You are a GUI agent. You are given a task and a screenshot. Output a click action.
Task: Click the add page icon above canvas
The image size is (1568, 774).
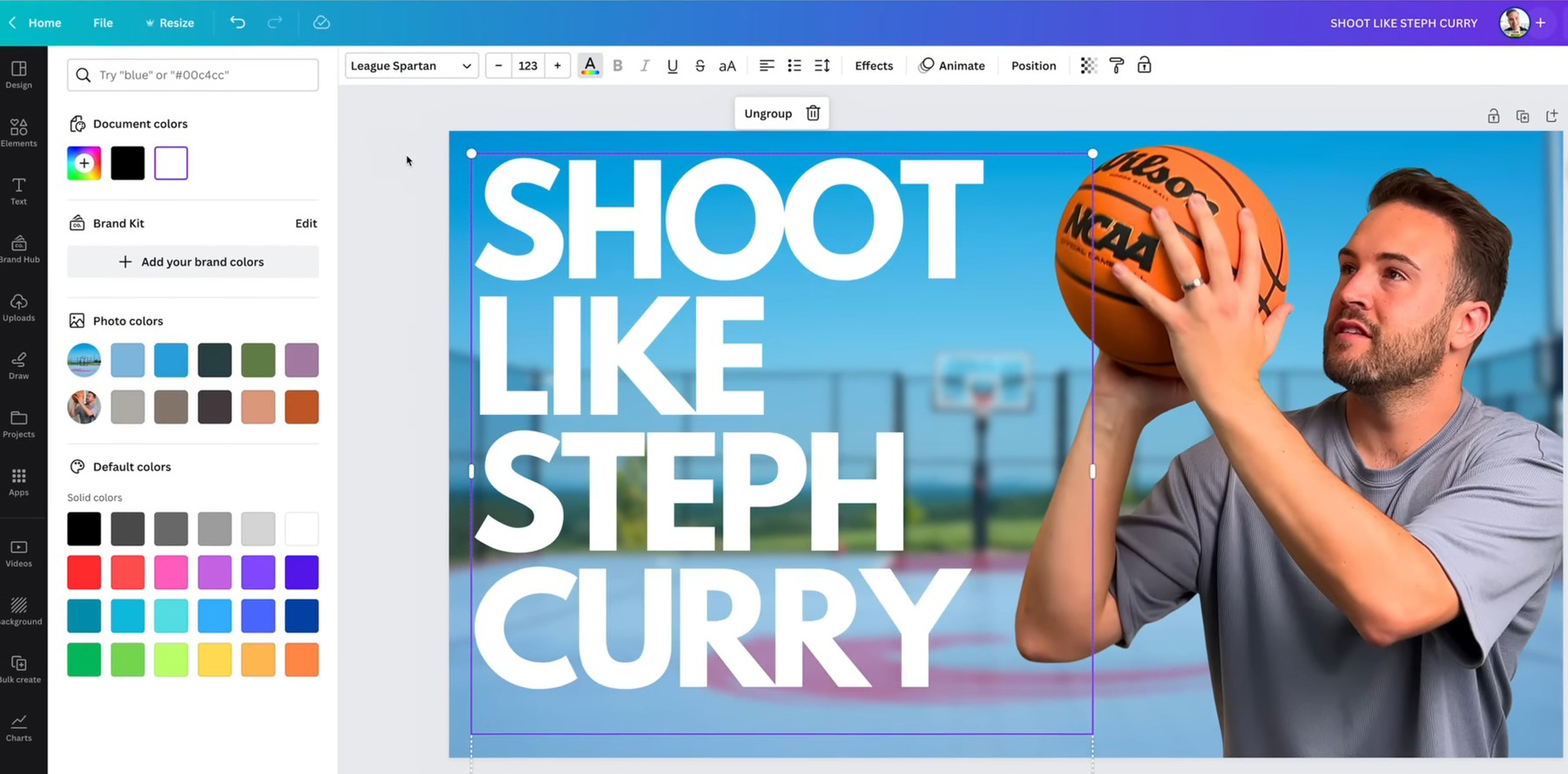tap(1551, 116)
